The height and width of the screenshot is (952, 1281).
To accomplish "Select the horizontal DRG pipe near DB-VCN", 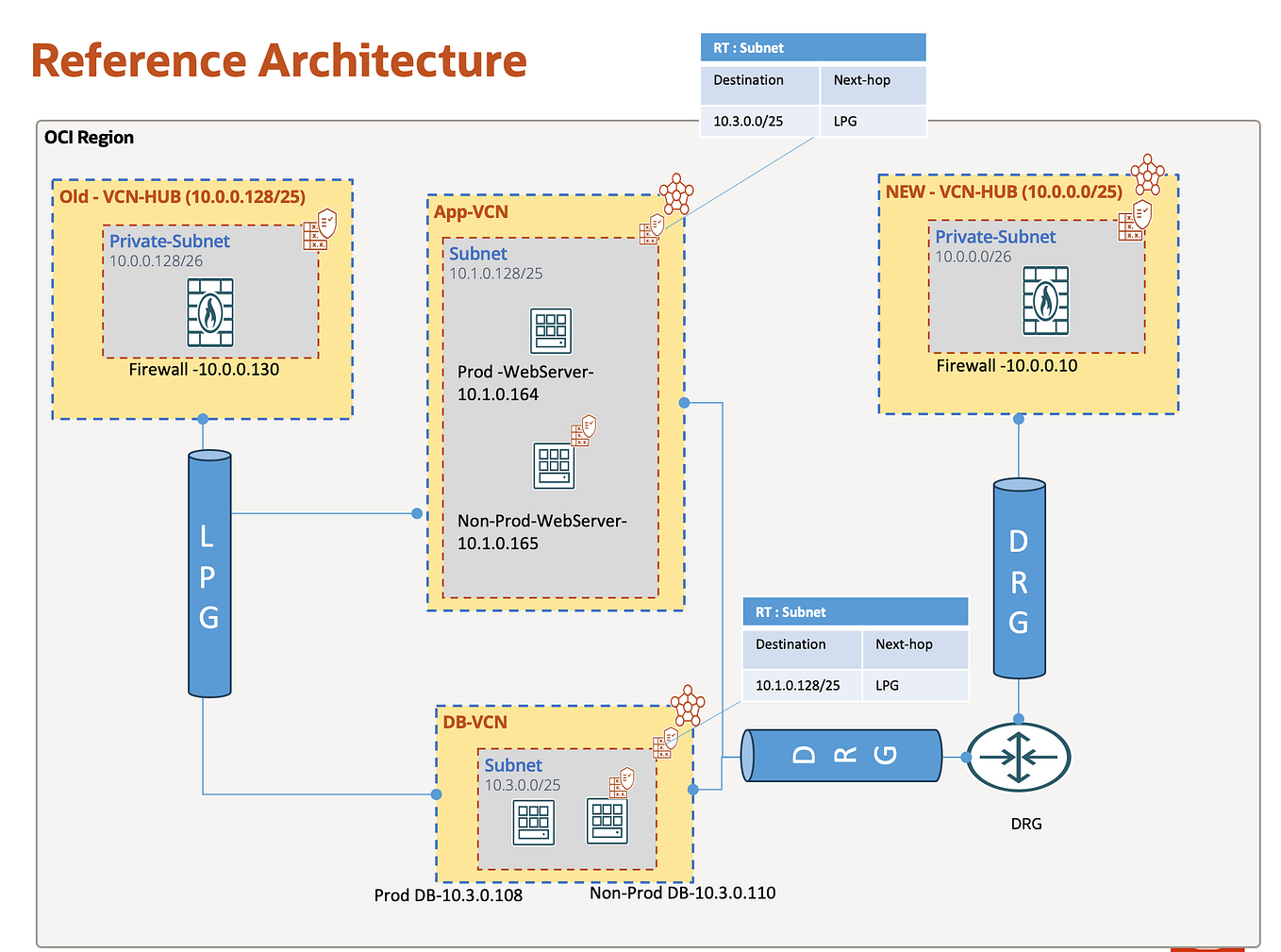I will point(840,755).
